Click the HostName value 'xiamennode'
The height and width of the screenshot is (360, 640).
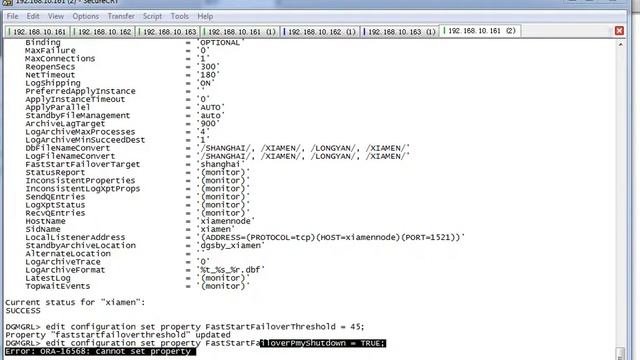[x=226, y=221]
